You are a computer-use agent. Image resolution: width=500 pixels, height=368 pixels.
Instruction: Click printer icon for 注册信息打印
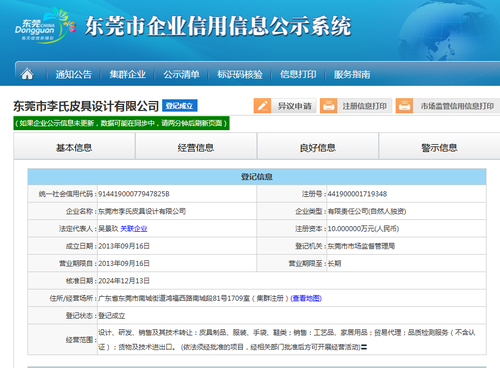[329, 106]
